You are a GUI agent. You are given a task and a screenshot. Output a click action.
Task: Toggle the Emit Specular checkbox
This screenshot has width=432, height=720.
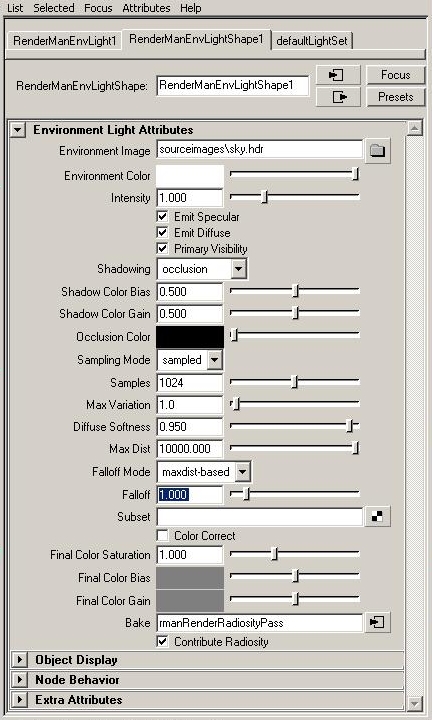coord(163,216)
